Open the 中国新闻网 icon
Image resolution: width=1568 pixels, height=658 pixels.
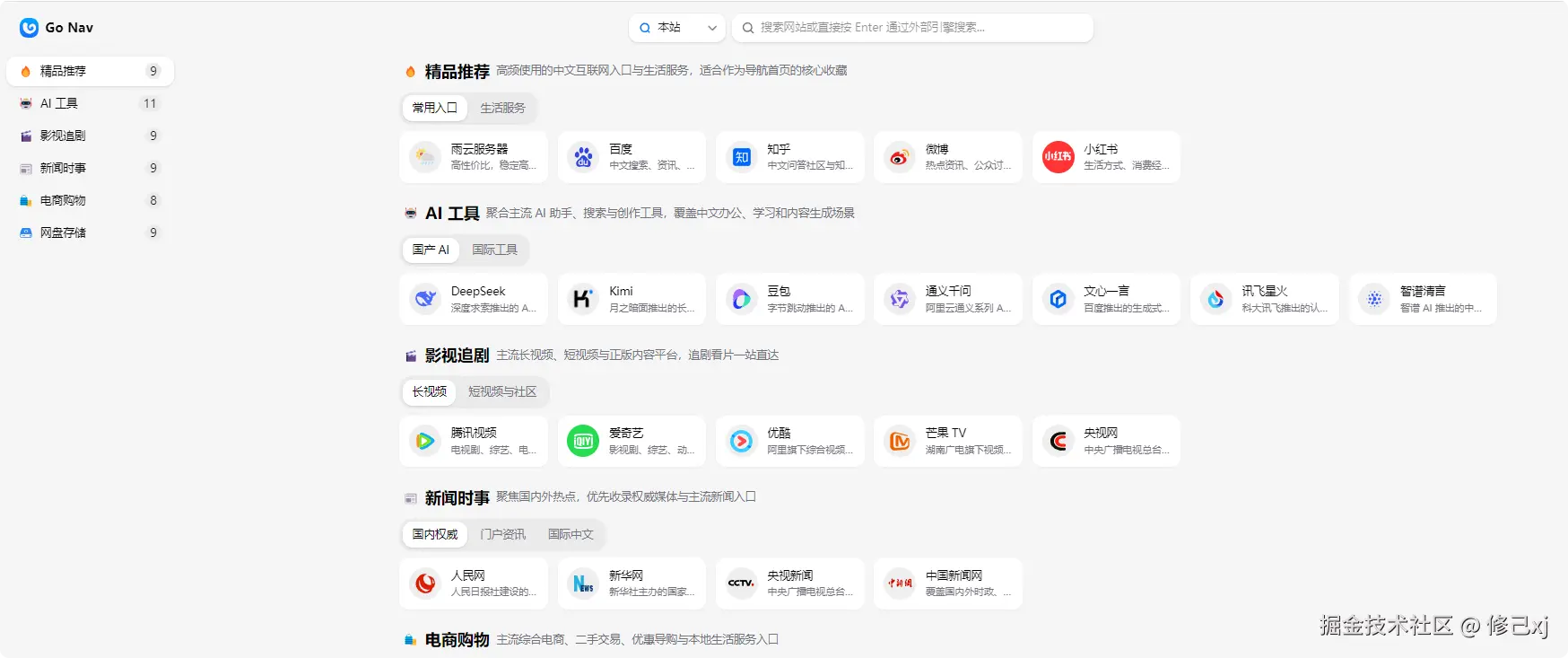tap(900, 583)
